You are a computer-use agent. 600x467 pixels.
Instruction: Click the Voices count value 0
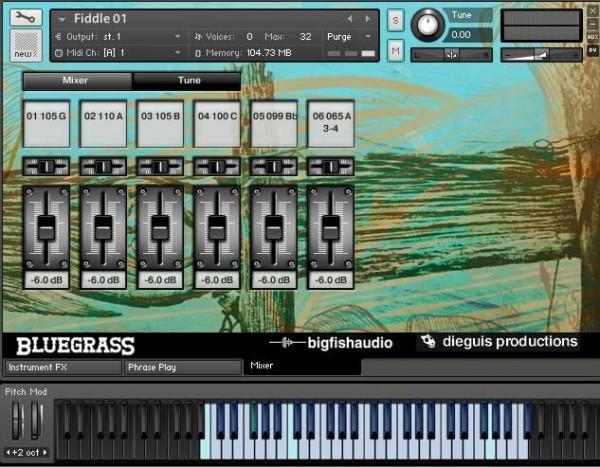pyautogui.click(x=249, y=37)
